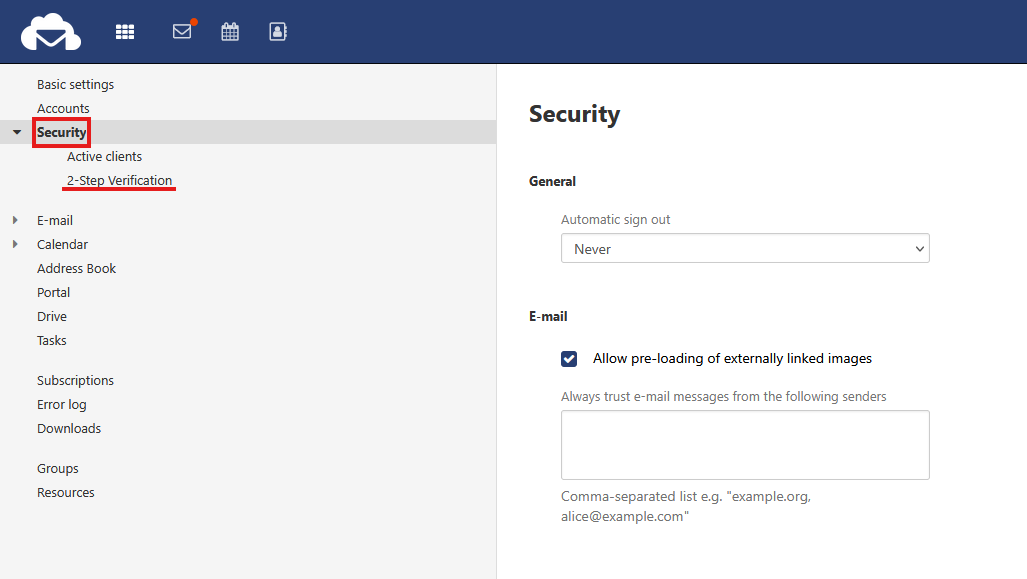Expand the E-mail settings arrow
This screenshot has height=579, width=1027.
[x=15, y=220]
